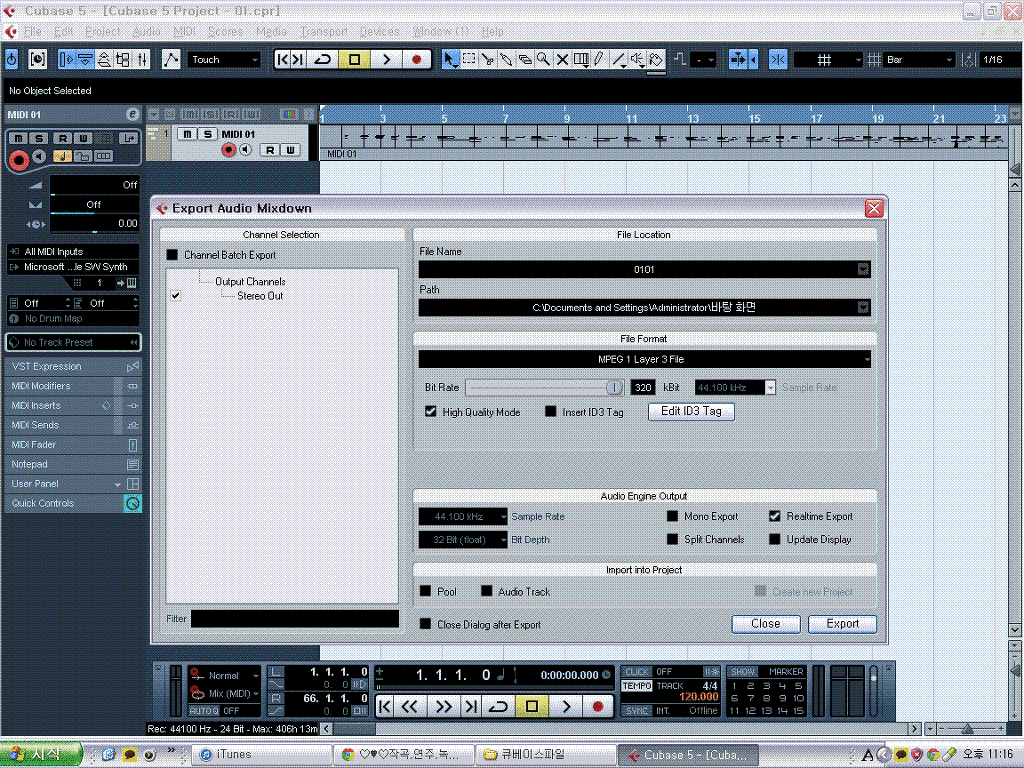Open the File Format MPEG 1 Layer 3 dropdown
1024x768 pixels.
tap(645, 359)
